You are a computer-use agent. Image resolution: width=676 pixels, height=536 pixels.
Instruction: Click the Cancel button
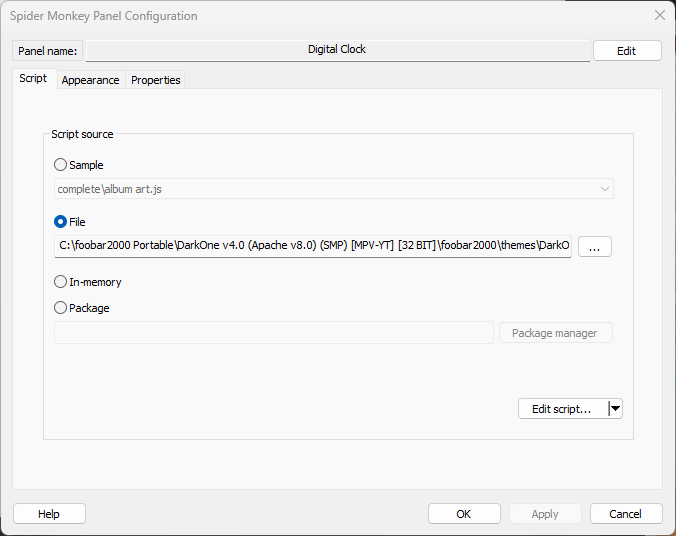(x=626, y=514)
